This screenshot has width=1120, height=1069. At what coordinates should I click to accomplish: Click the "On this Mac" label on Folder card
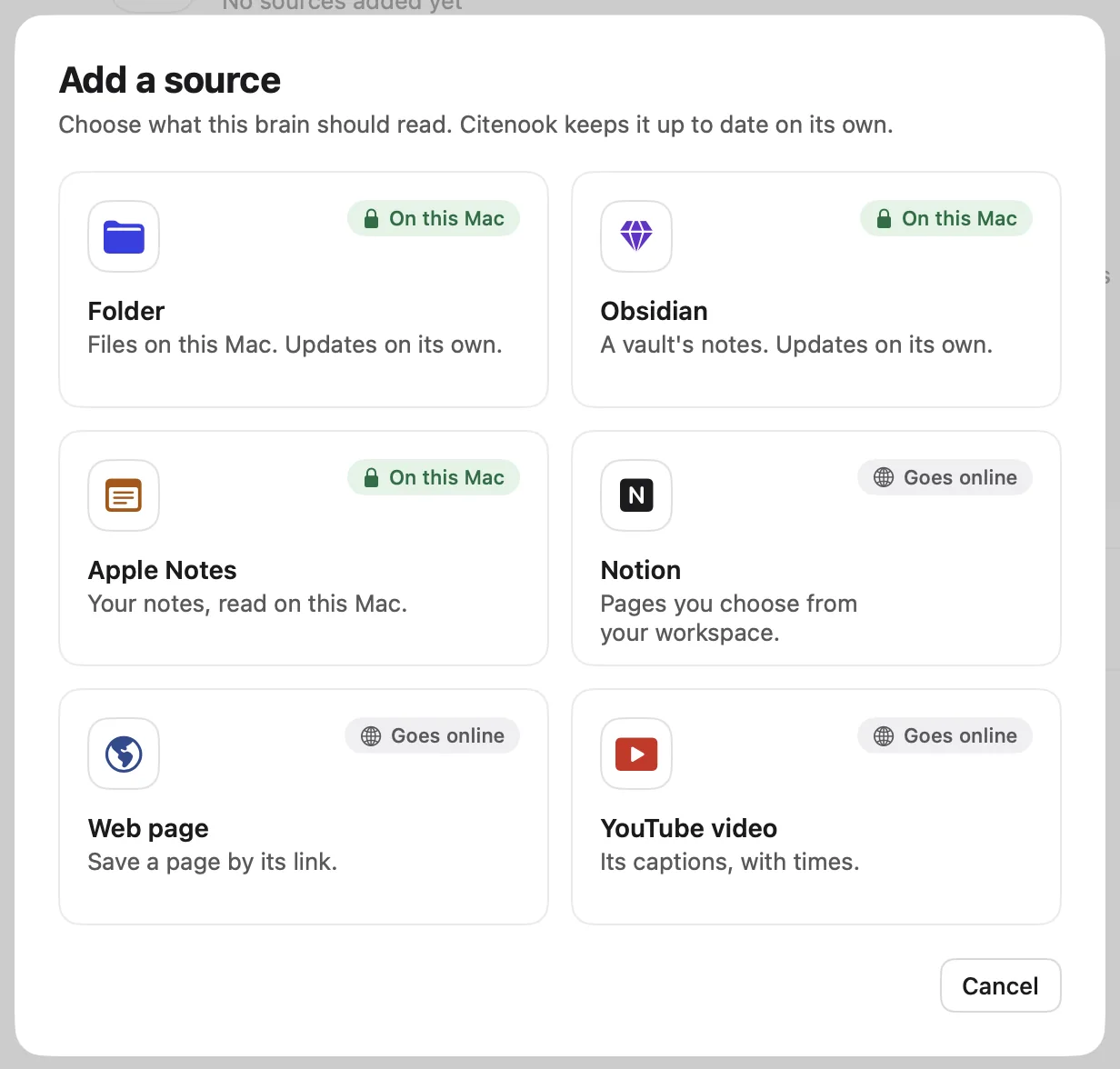[x=446, y=219]
